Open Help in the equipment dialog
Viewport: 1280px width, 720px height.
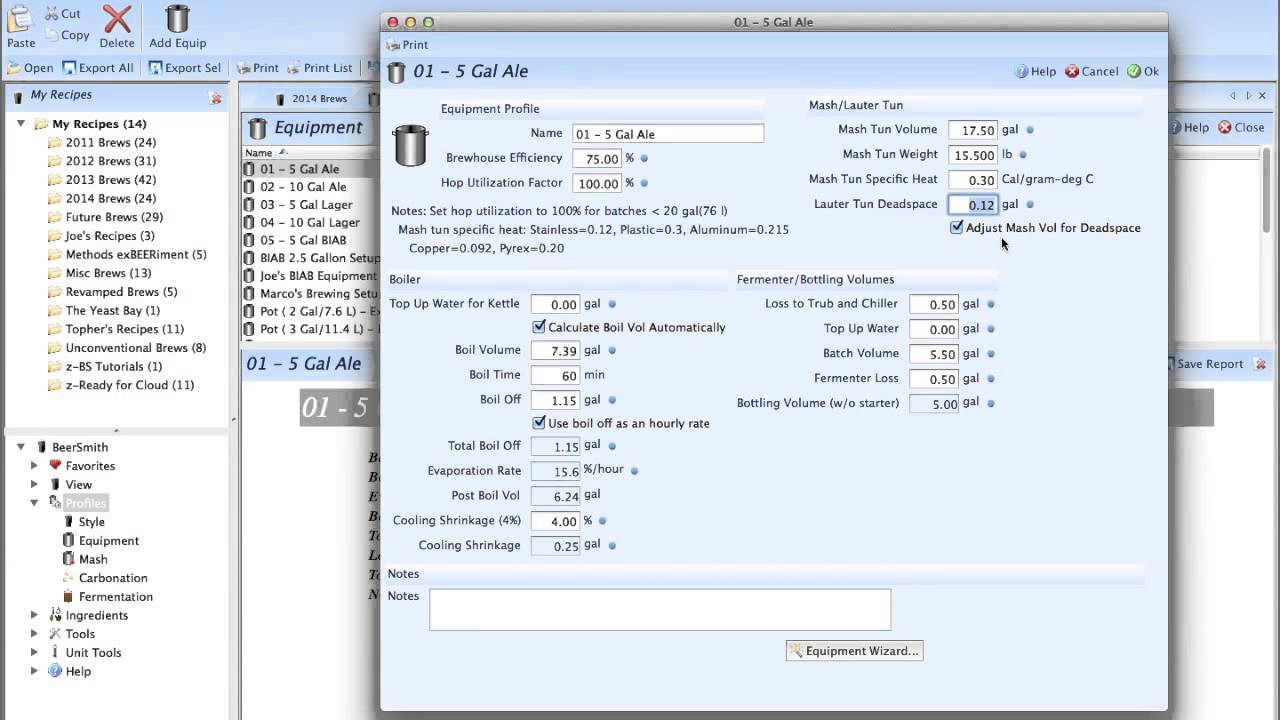[1036, 72]
